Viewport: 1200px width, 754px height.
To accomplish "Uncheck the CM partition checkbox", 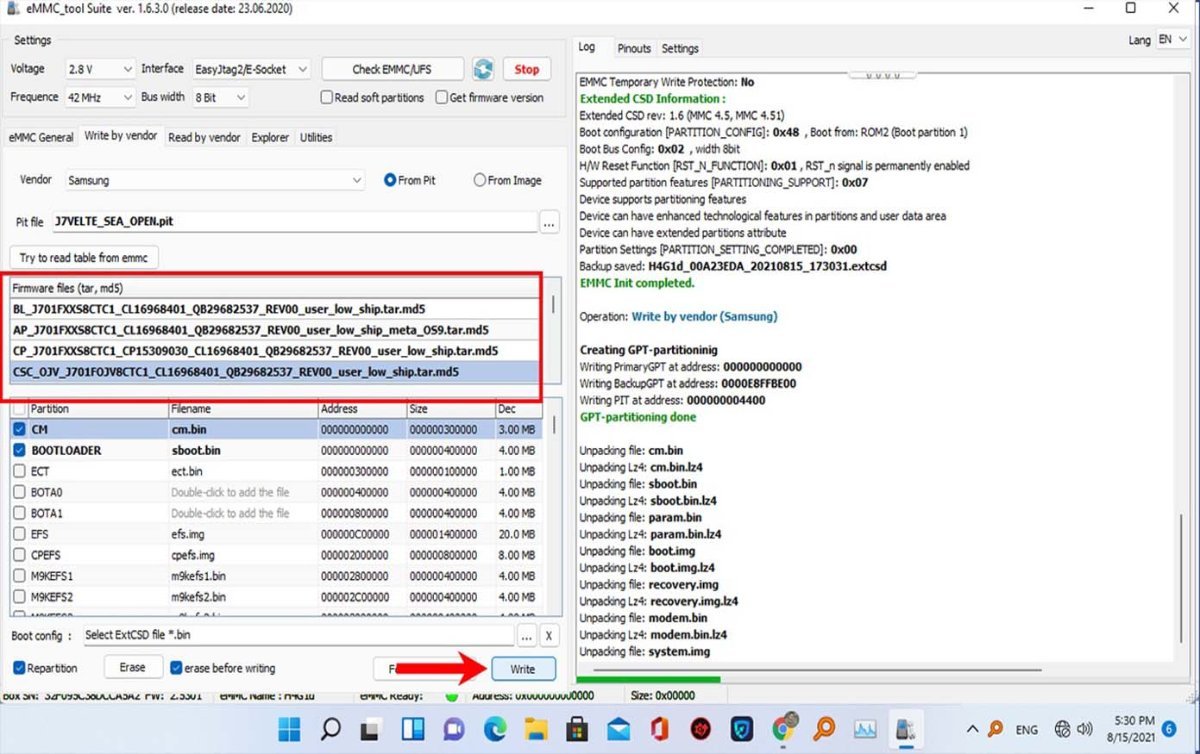I will coord(19,429).
